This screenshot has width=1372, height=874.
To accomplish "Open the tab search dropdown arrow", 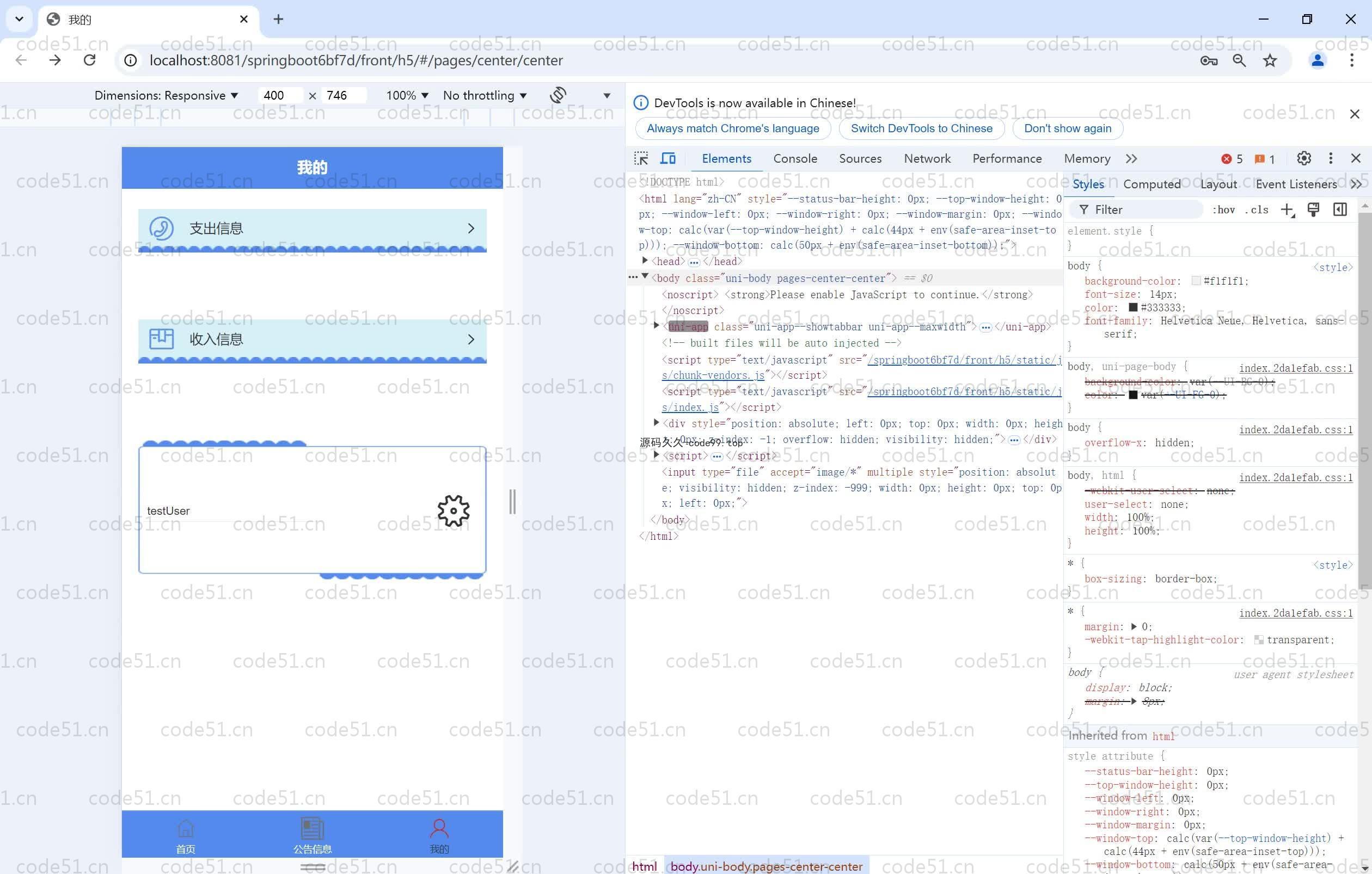I will (x=20, y=19).
